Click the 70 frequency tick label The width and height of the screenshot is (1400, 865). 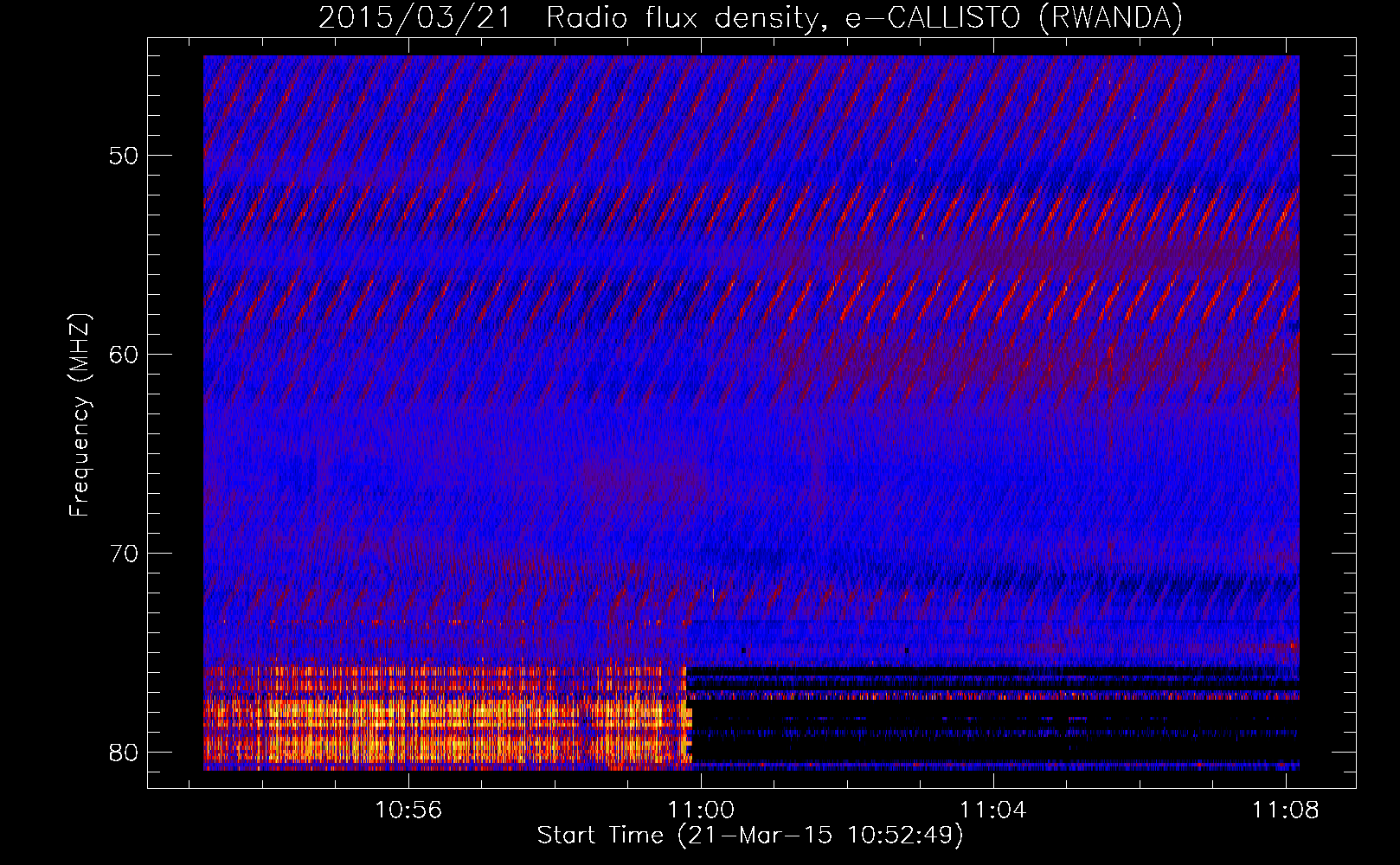pyautogui.click(x=125, y=554)
